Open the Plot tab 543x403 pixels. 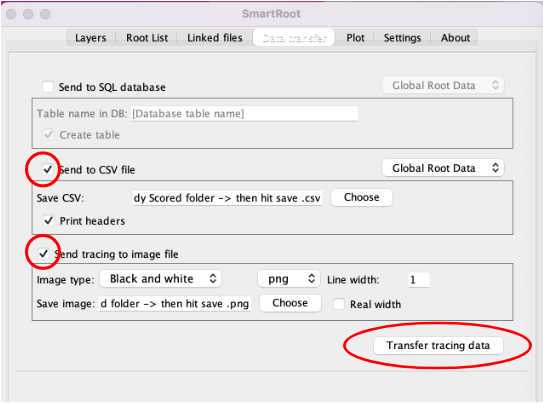[355, 38]
